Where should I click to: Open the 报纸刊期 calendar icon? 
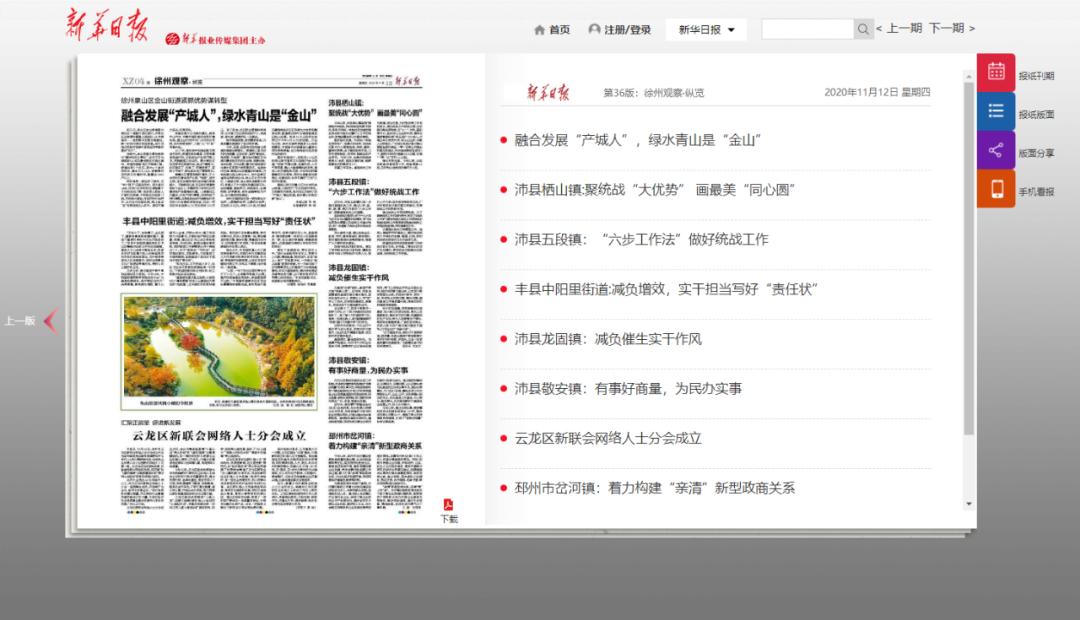tap(995, 72)
